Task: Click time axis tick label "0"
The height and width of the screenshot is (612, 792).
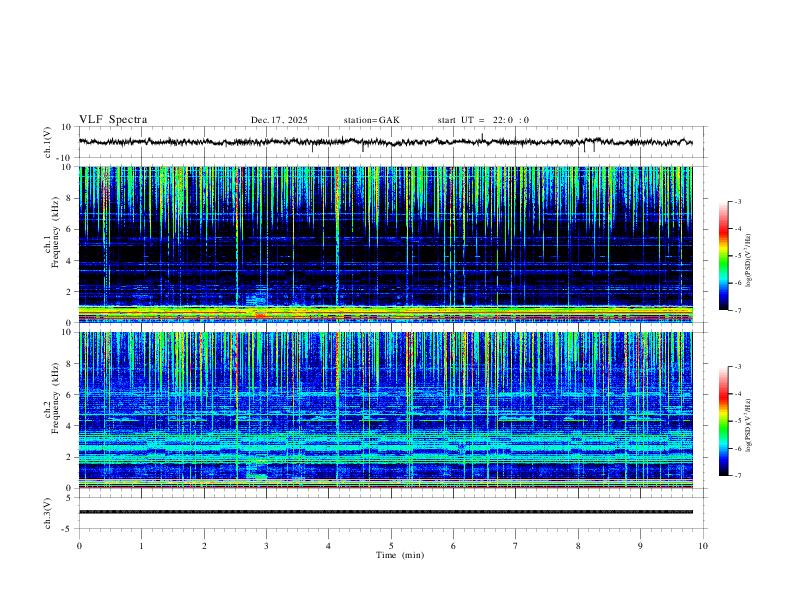Action: [x=79, y=546]
